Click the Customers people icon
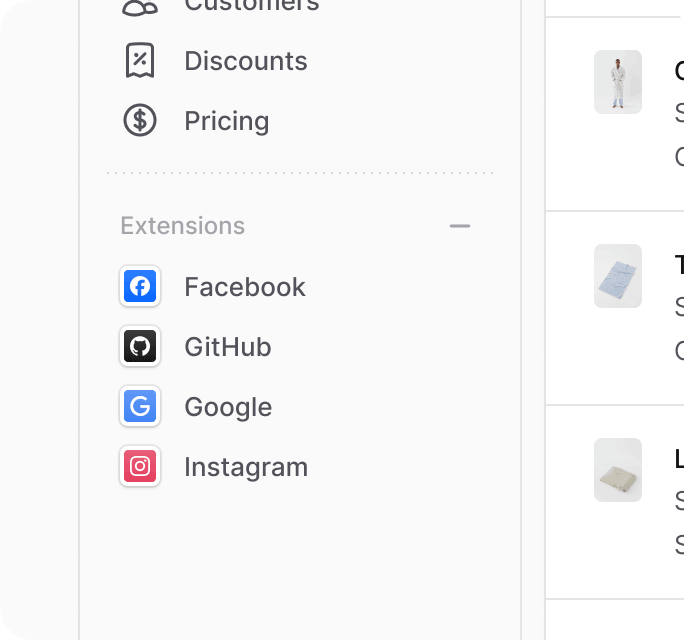The height and width of the screenshot is (640, 684). pos(140,7)
